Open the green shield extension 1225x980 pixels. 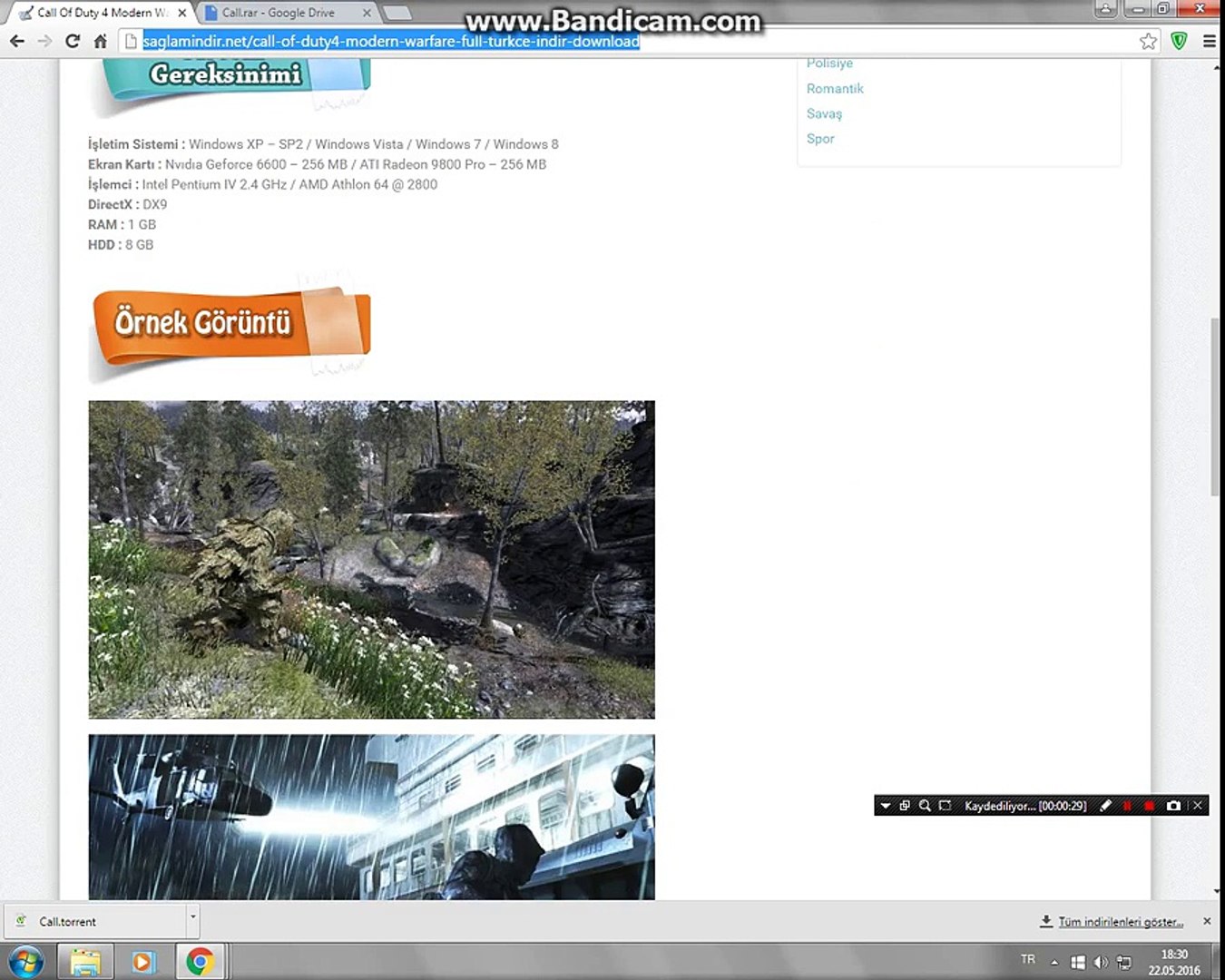[1179, 41]
